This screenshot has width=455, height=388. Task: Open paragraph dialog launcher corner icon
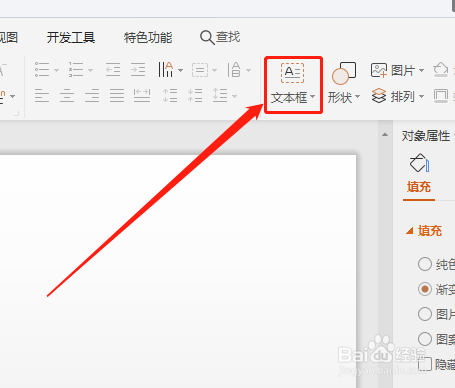tap(16, 114)
